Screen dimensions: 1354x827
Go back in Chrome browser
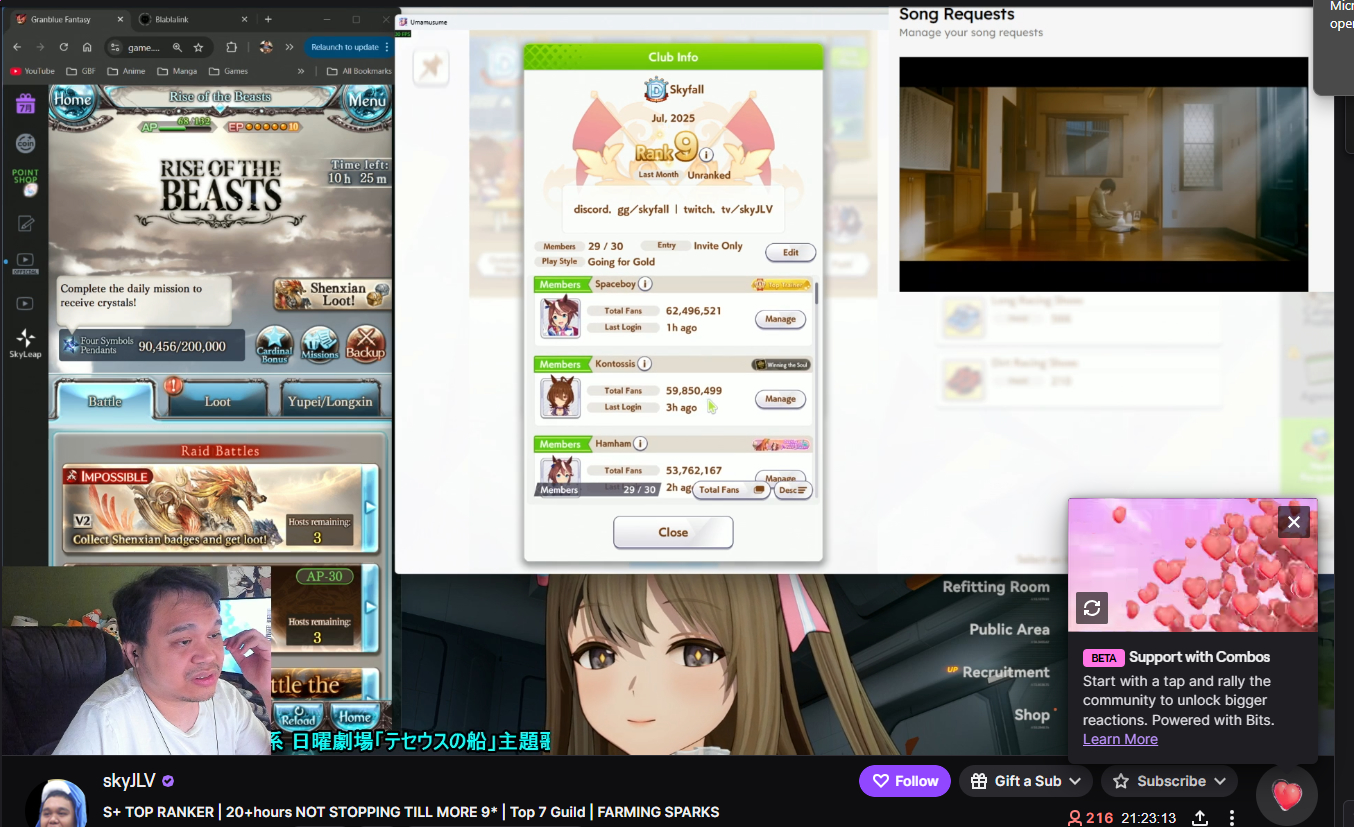tap(17, 47)
